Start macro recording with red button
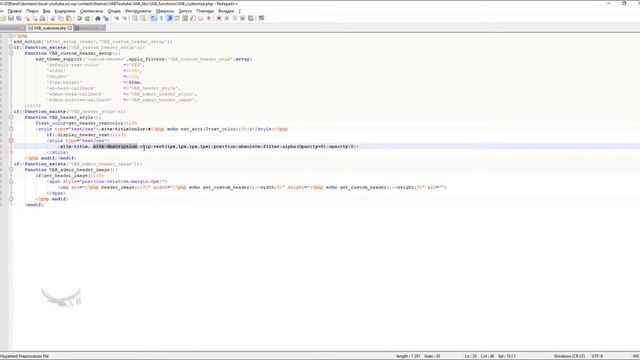 219,18
